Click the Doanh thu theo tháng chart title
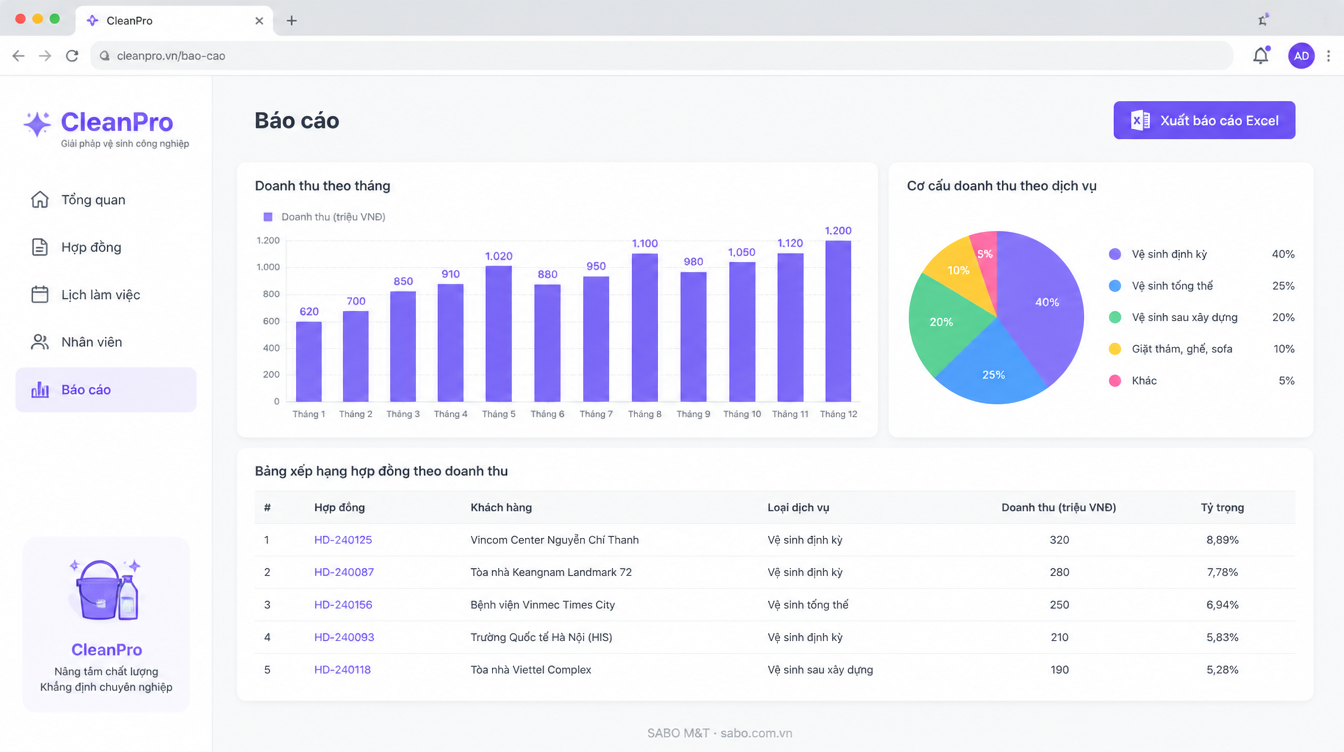The image size is (1344, 752). coord(323,186)
